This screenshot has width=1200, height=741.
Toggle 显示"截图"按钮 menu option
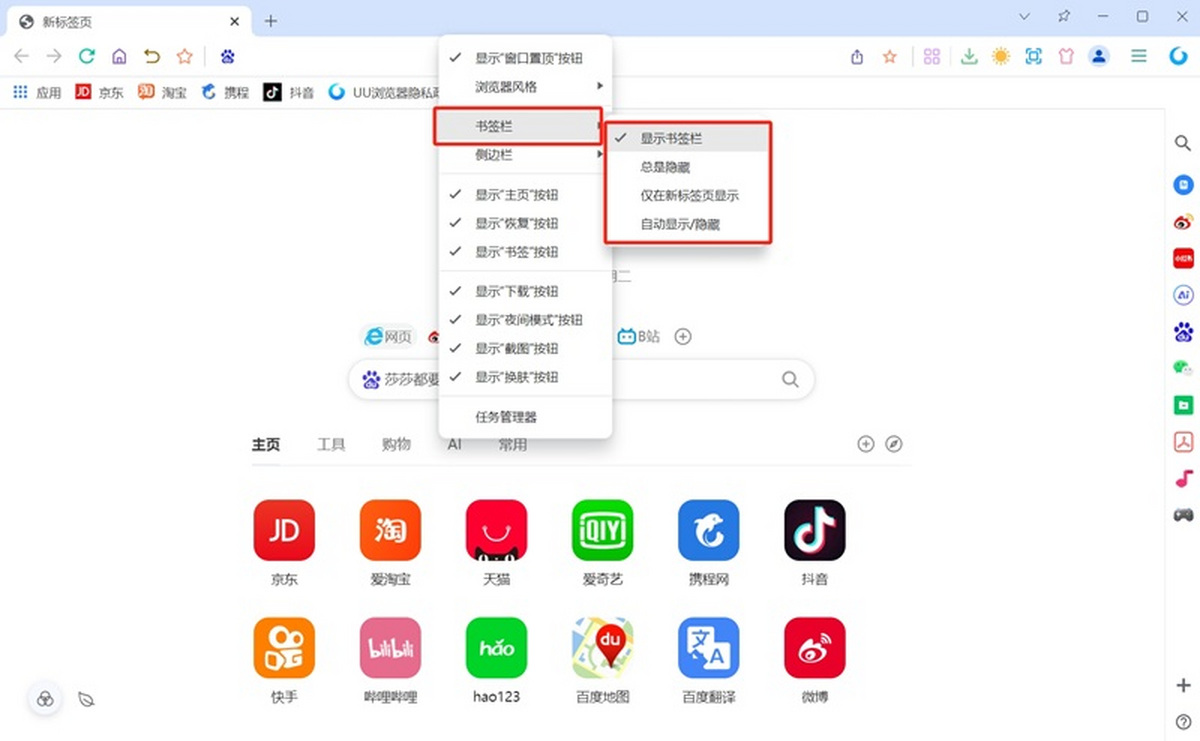coord(525,348)
